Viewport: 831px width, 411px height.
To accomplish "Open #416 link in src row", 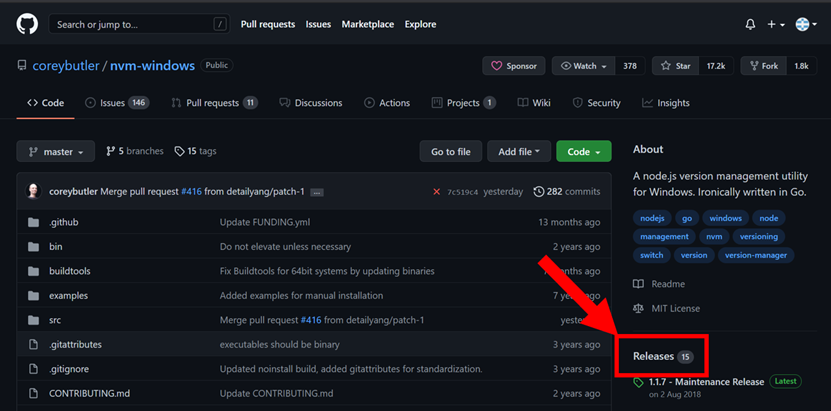I will [x=311, y=320].
